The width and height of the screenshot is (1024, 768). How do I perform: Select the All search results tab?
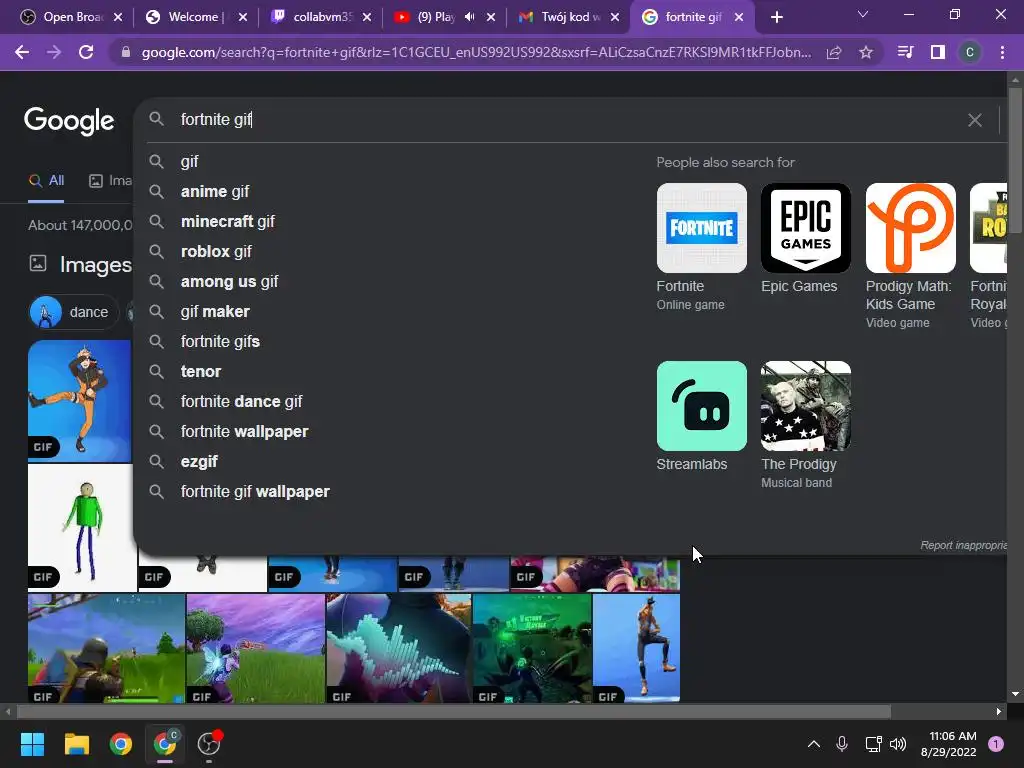tap(46, 181)
